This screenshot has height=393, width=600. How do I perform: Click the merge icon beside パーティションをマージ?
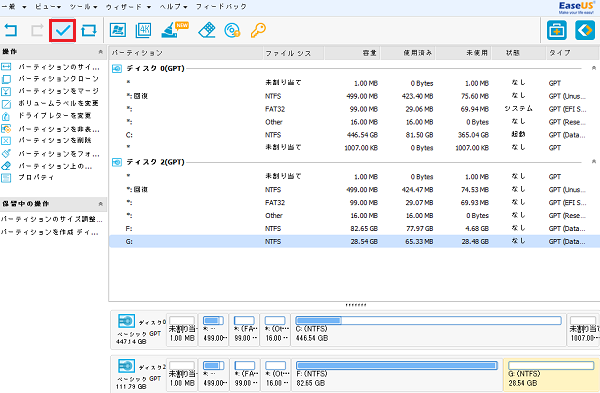(6, 91)
